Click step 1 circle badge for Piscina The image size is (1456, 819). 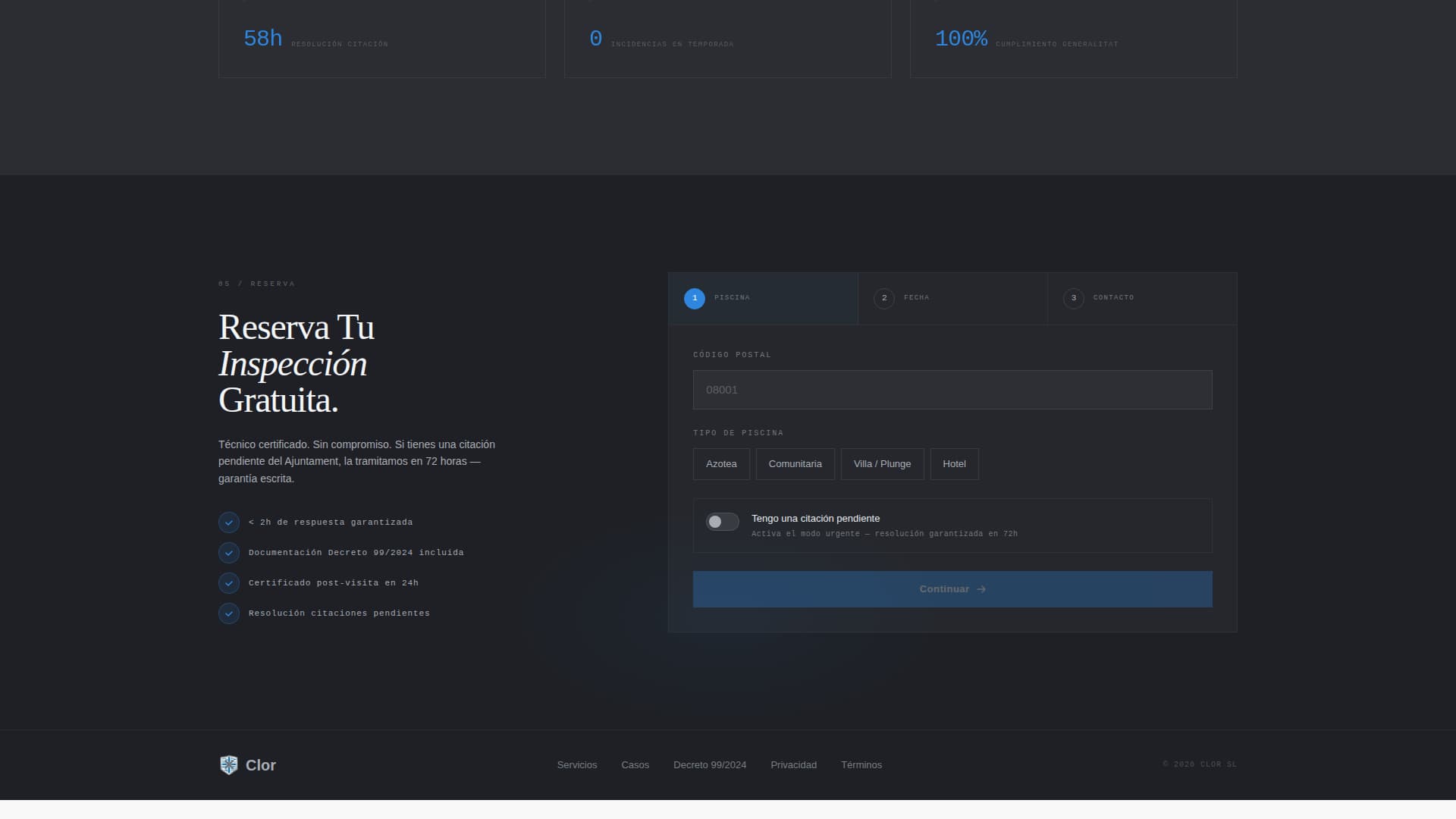[695, 299]
